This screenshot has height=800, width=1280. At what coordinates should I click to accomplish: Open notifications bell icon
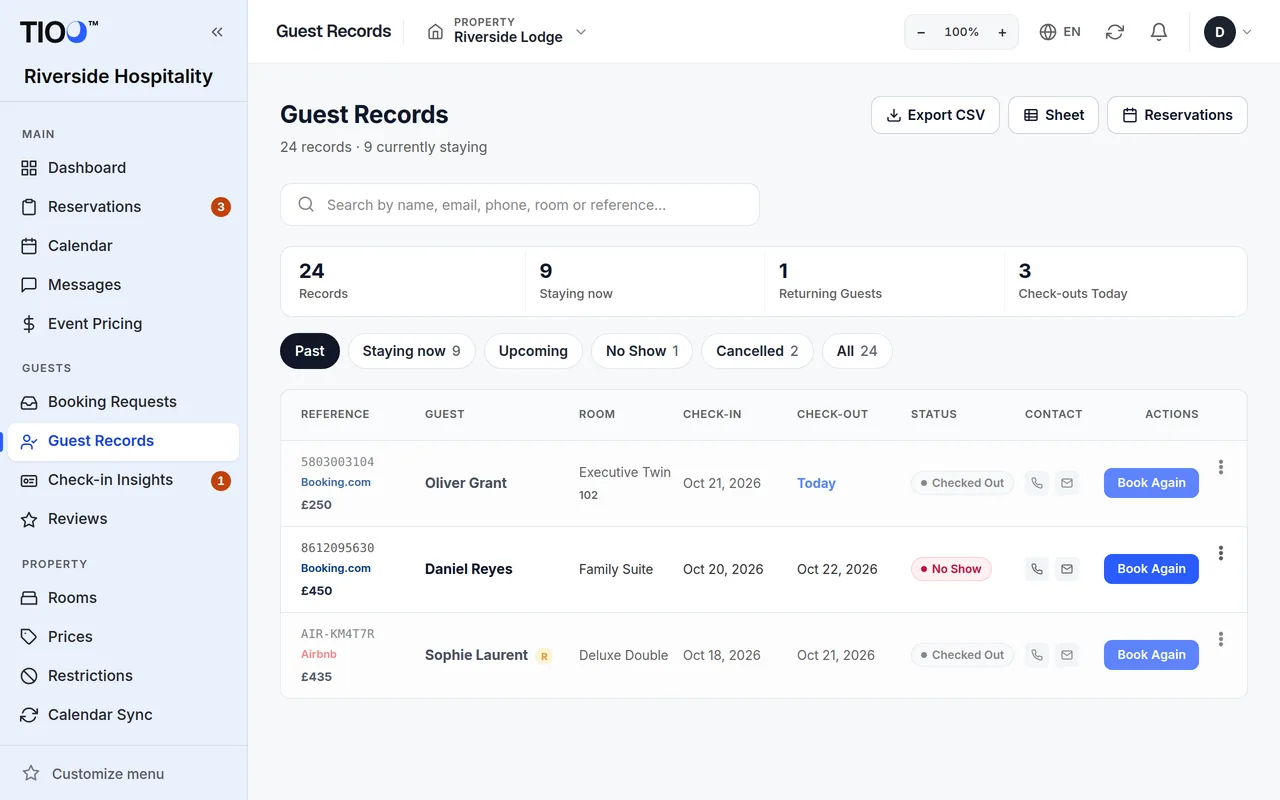tap(1159, 32)
